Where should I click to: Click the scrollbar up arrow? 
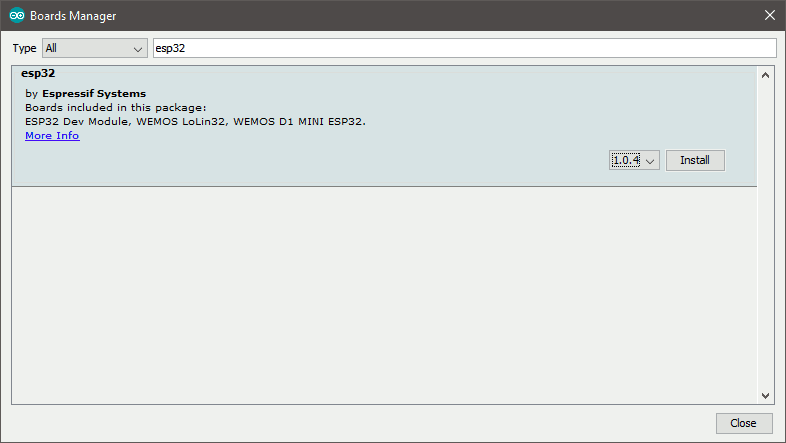[765, 75]
